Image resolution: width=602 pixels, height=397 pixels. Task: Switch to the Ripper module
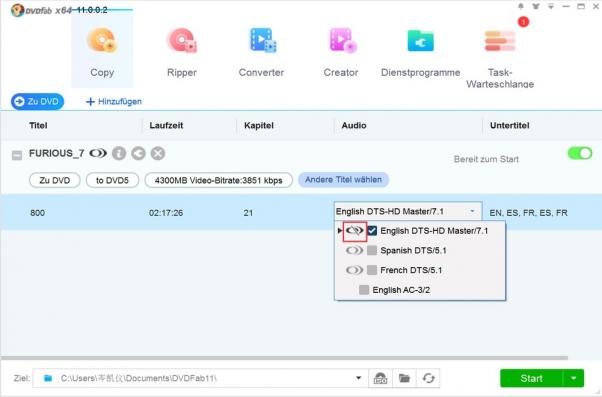click(x=182, y=52)
